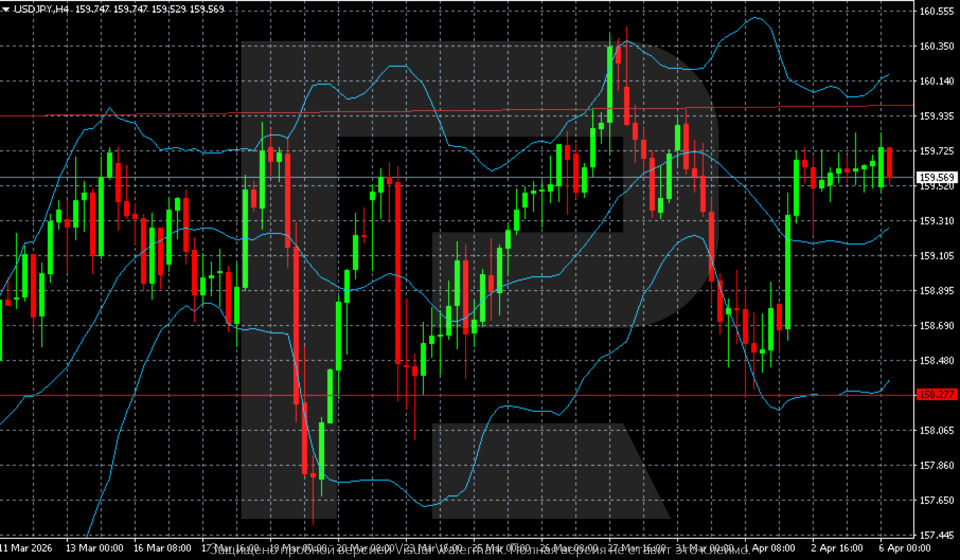This screenshot has height=560, width=960.
Task: Select the 159.569 current price label
Action: click(935, 178)
